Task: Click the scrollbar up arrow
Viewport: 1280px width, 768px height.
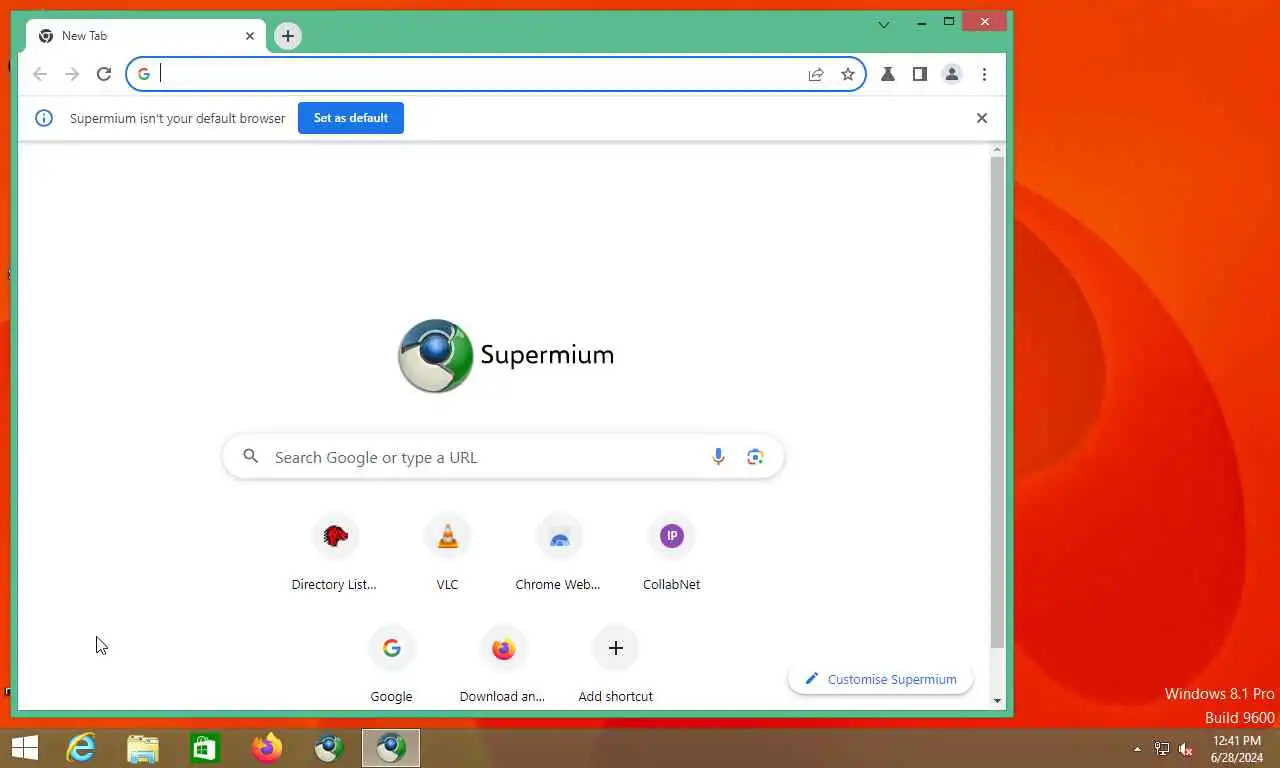Action: click(997, 150)
